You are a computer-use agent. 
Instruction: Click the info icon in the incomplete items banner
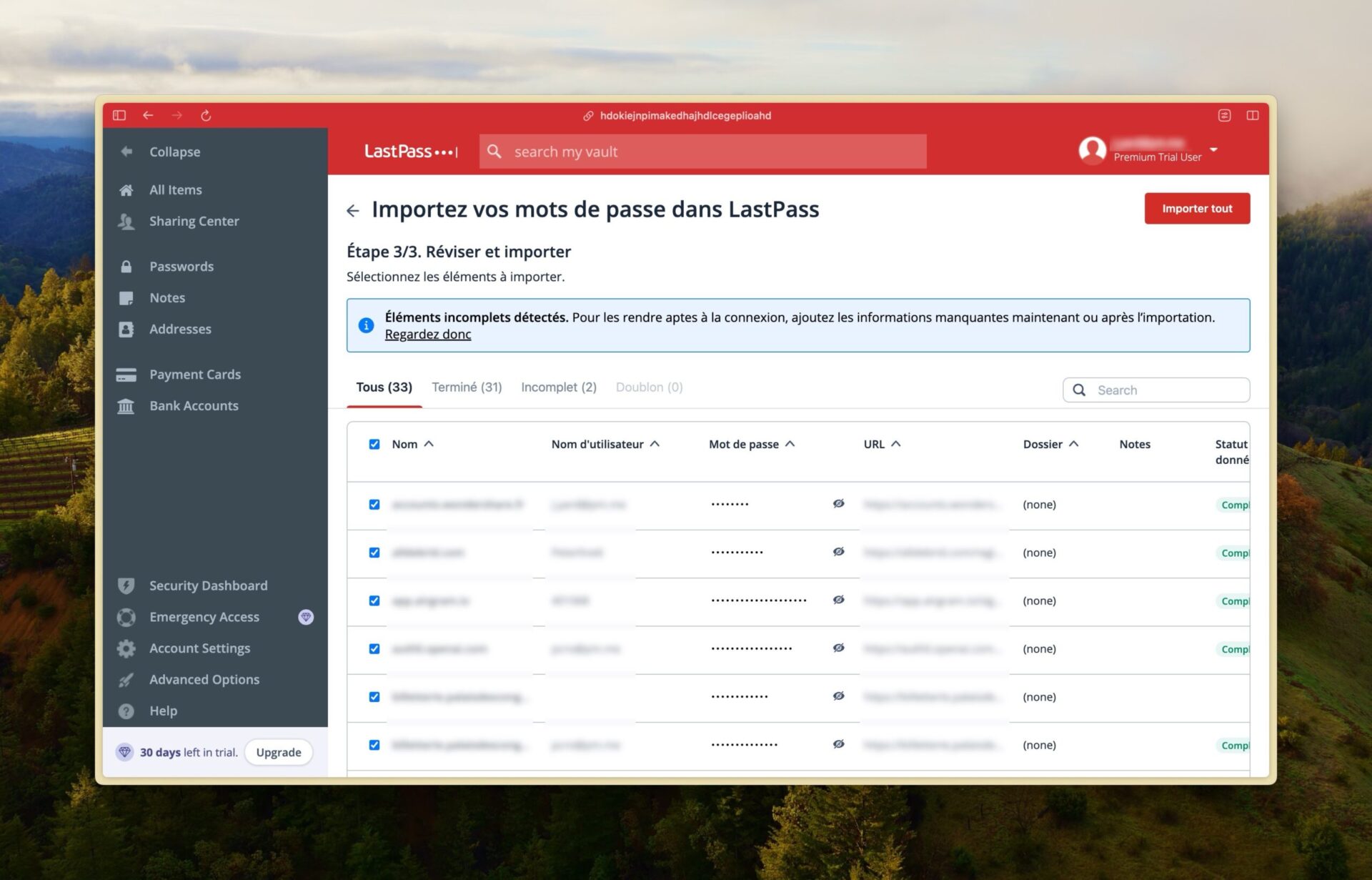tap(366, 325)
